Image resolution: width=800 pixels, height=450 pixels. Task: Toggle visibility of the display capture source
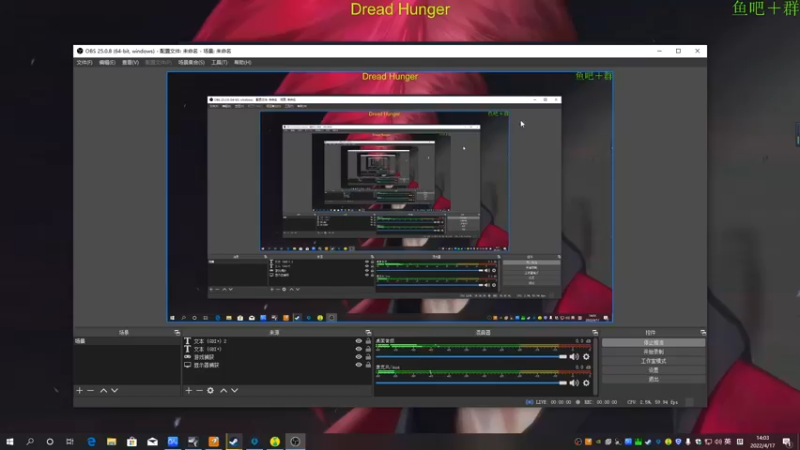359,365
